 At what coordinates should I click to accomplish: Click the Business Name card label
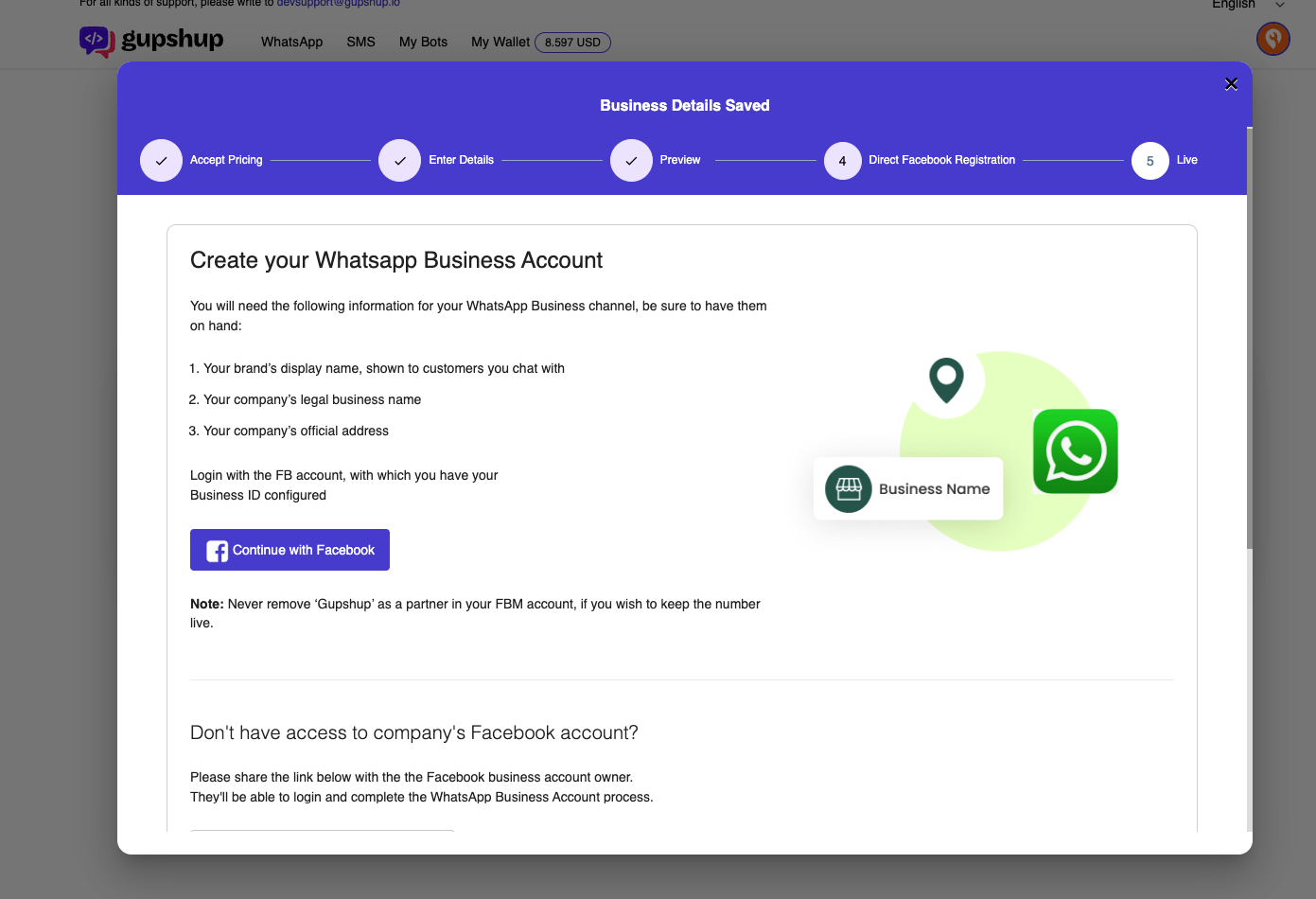pyautogui.click(x=935, y=489)
